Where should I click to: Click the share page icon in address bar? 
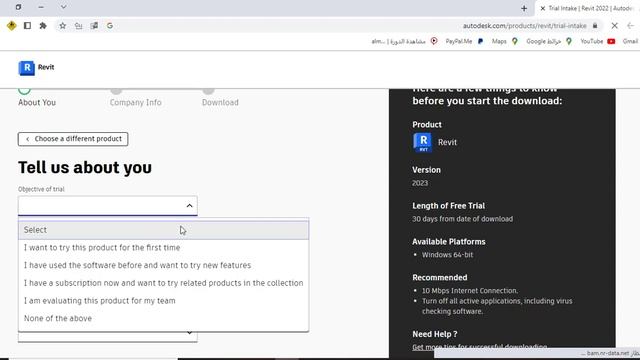[x=78, y=26]
